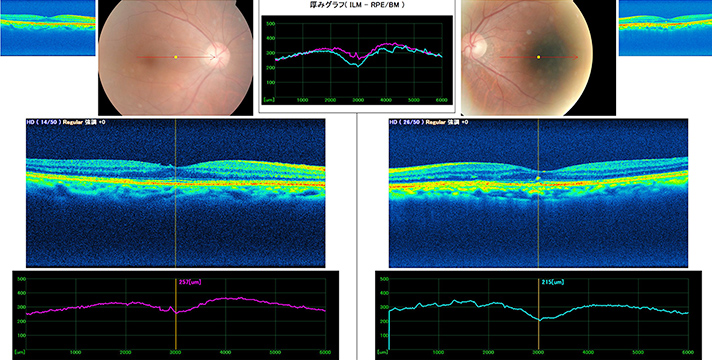
Task: Click the 257[um] thickness value marker
Action: [x=188, y=282]
